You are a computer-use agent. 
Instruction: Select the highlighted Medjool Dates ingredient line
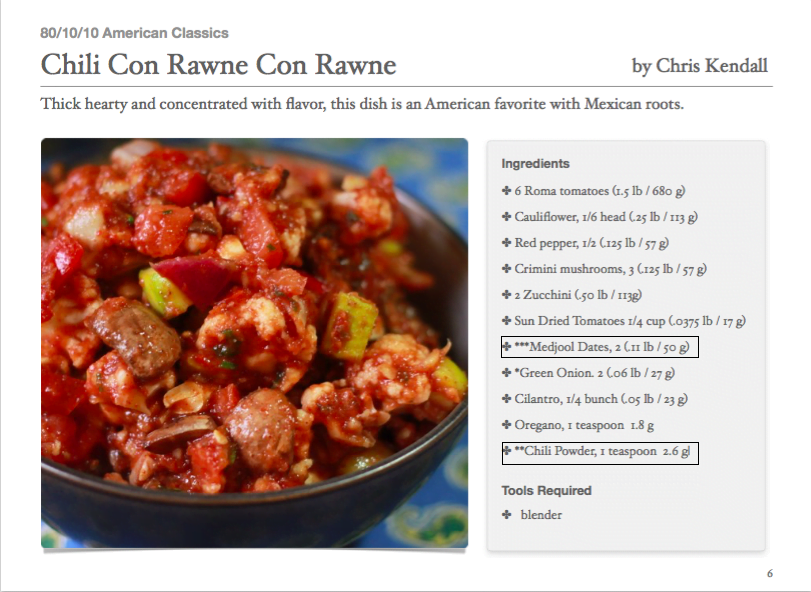pos(600,347)
